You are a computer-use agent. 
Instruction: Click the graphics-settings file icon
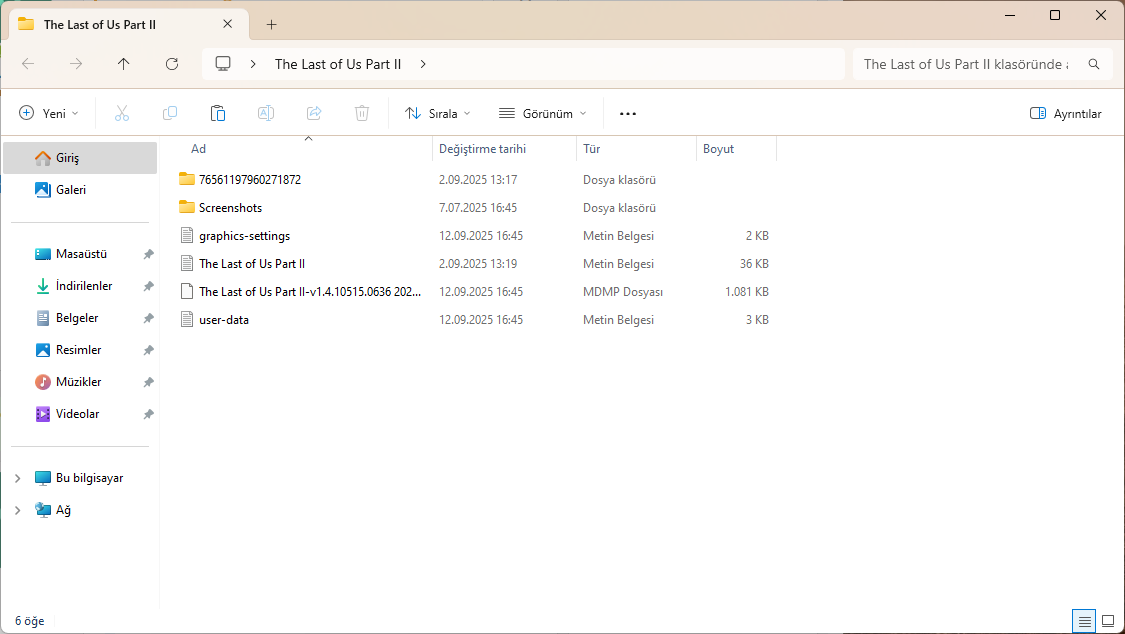[x=187, y=235]
